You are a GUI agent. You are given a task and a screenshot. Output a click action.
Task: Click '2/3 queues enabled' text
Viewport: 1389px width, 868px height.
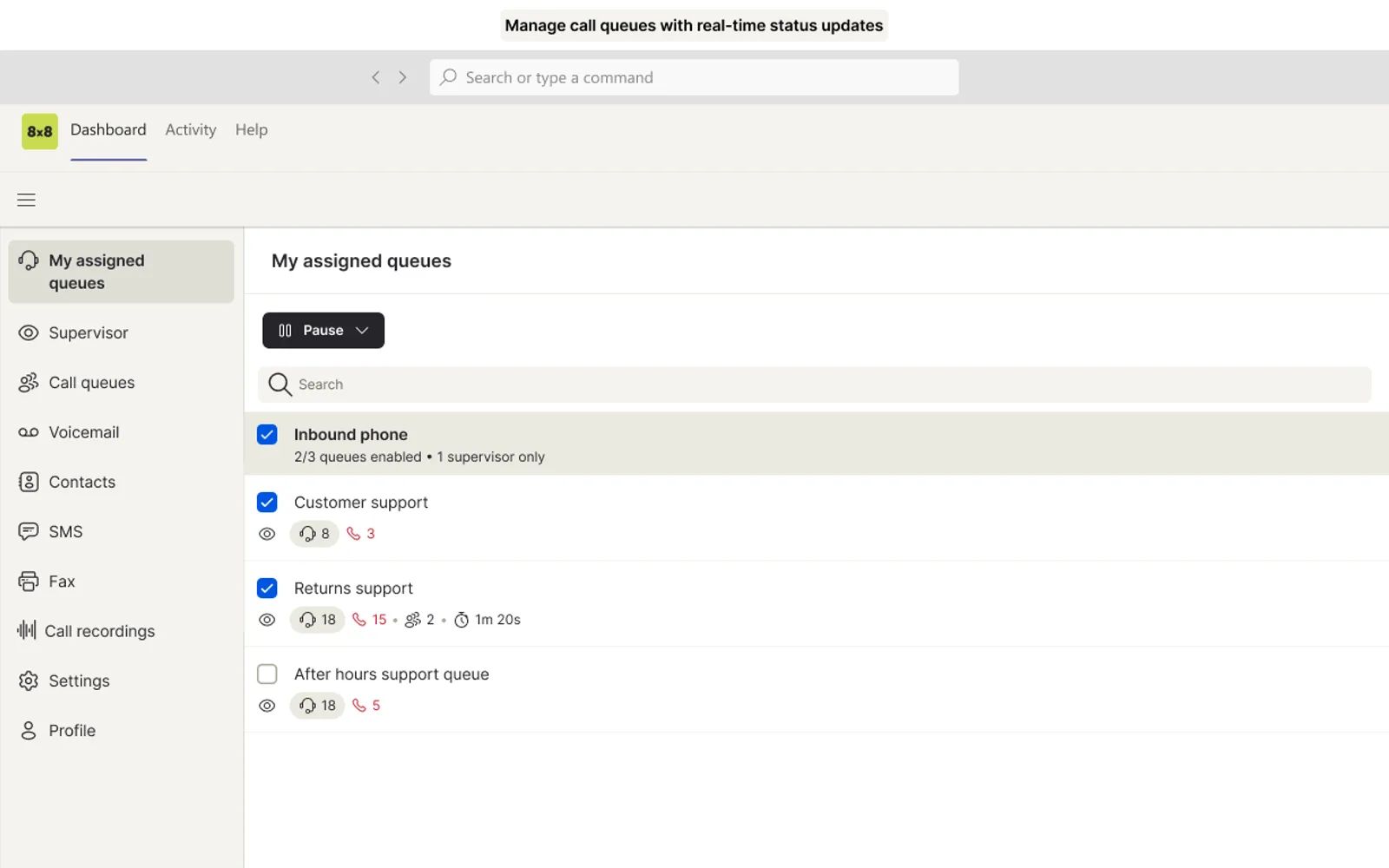click(x=358, y=457)
